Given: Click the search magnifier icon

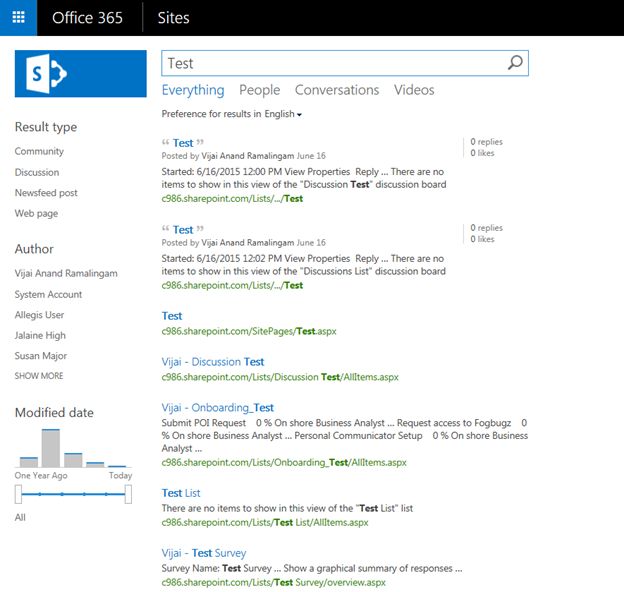Looking at the screenshot, I should pos(515,63).
